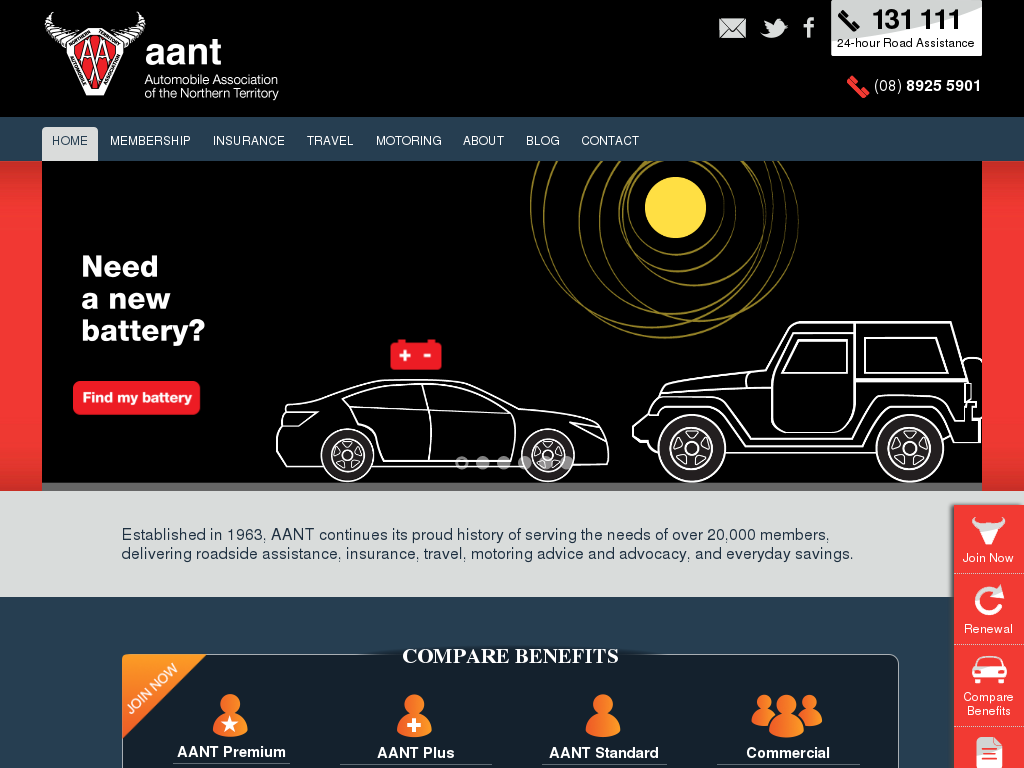Click the orange JOIN NOW corner ribbon
This screenshot has height=768, width=1024.
154,686
